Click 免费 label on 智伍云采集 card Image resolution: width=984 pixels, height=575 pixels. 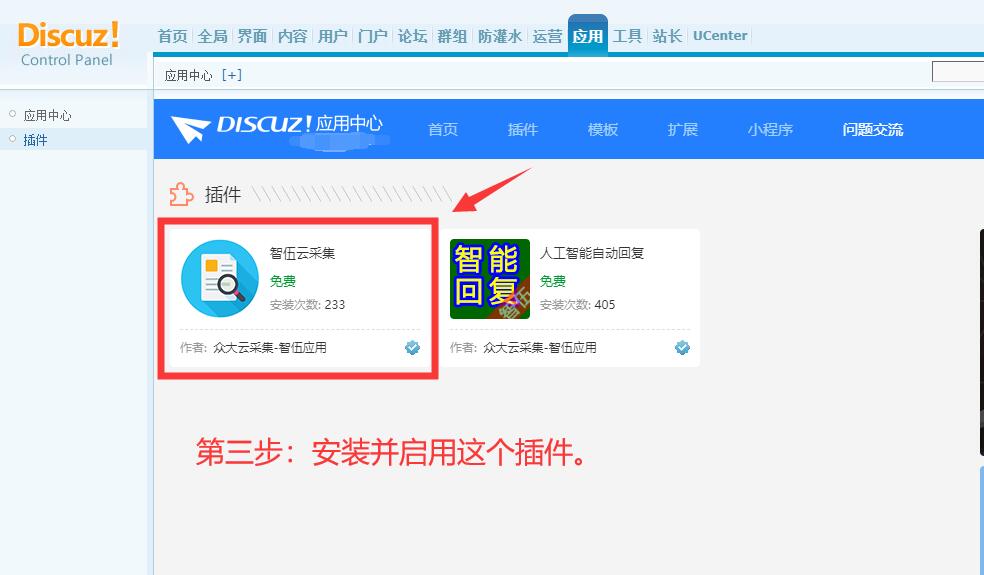point(283,281)
